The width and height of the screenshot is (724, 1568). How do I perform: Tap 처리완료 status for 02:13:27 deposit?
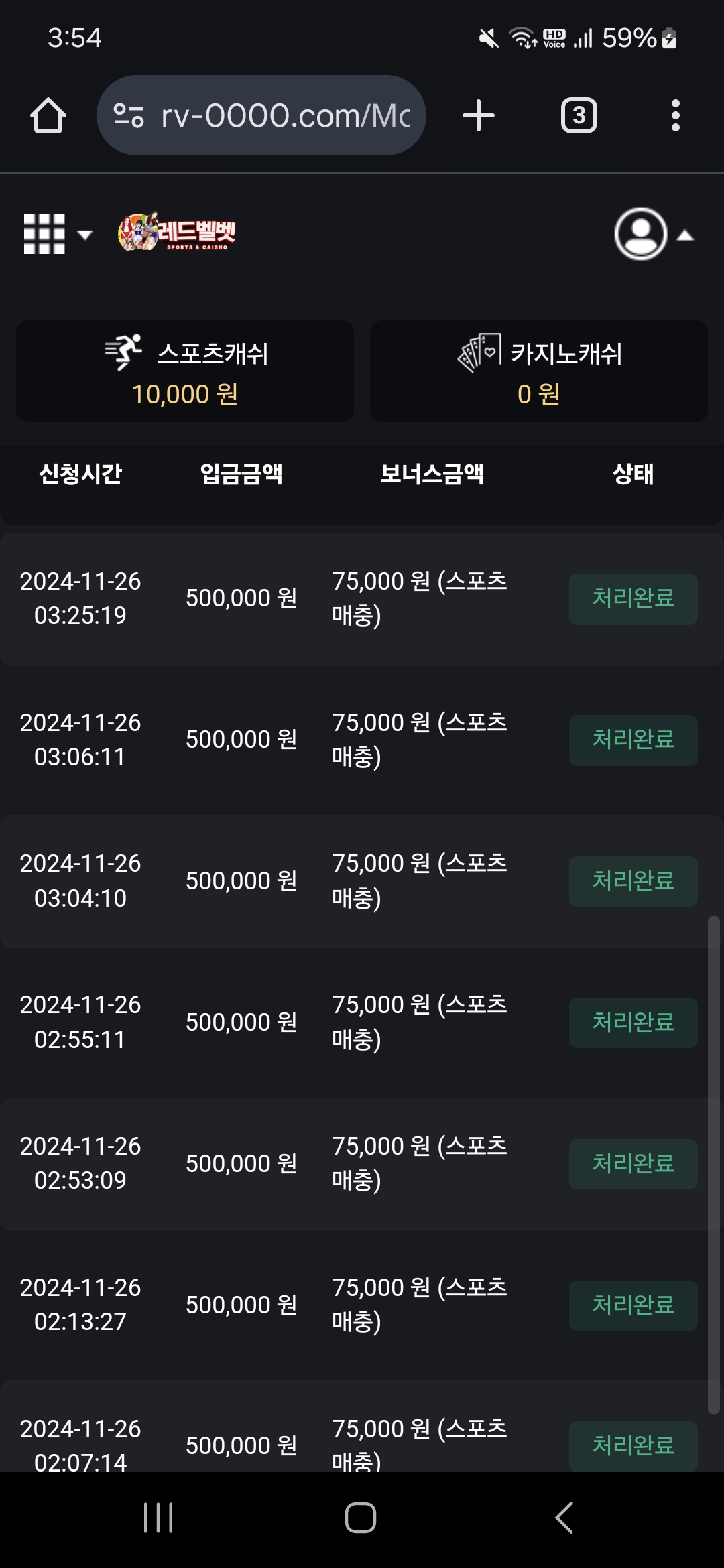[633, 1305]
